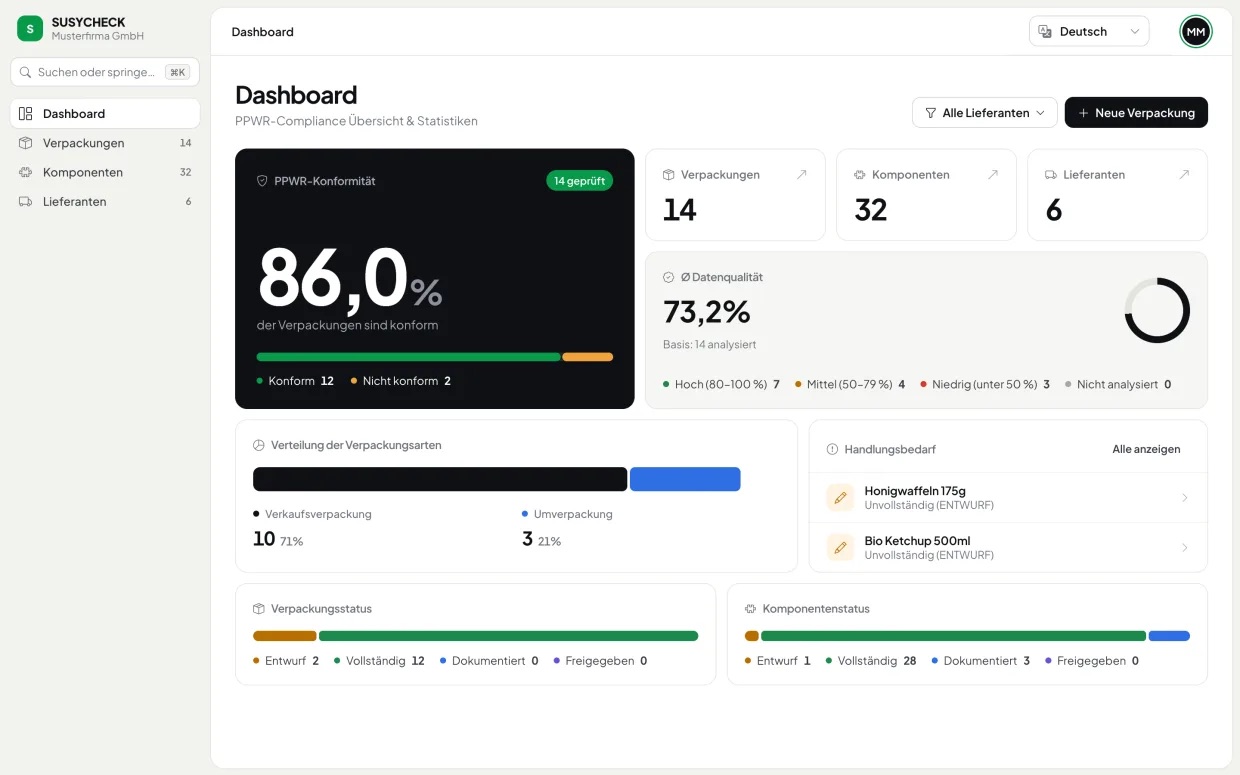
Task: Click the green SUSYCHECK logo icon
Action: [30, 28]
